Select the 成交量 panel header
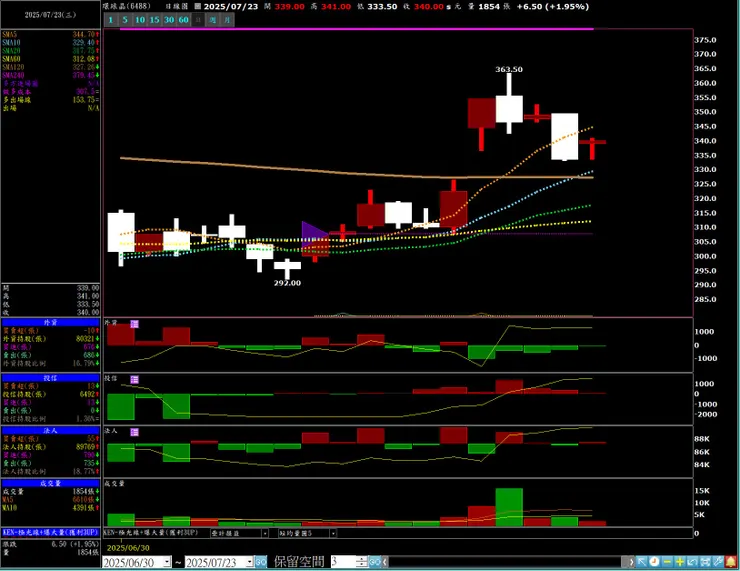 [x=50, y=483]
